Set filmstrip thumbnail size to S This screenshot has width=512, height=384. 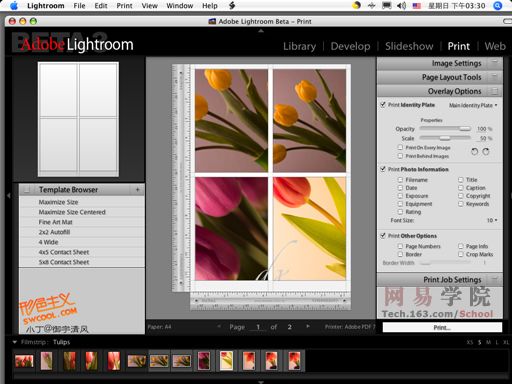click(480, 342)
